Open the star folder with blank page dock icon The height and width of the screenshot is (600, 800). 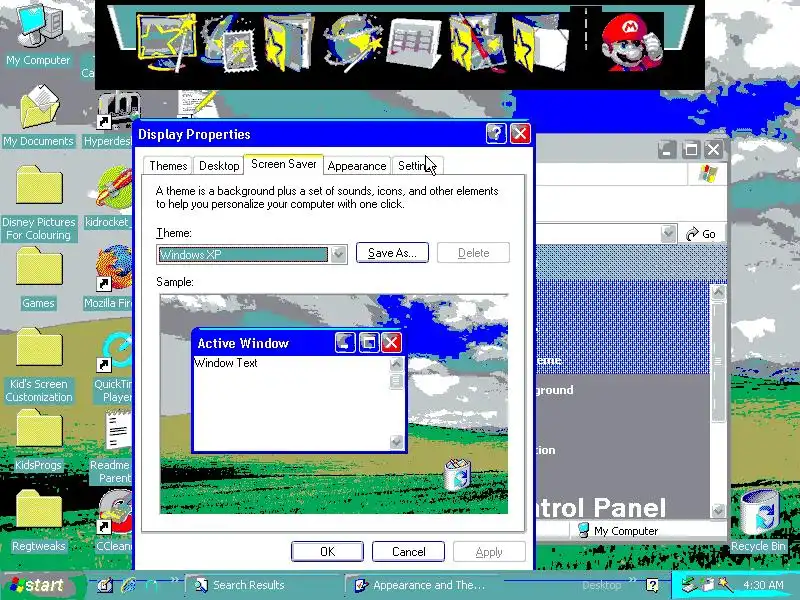tap(540, 43)
